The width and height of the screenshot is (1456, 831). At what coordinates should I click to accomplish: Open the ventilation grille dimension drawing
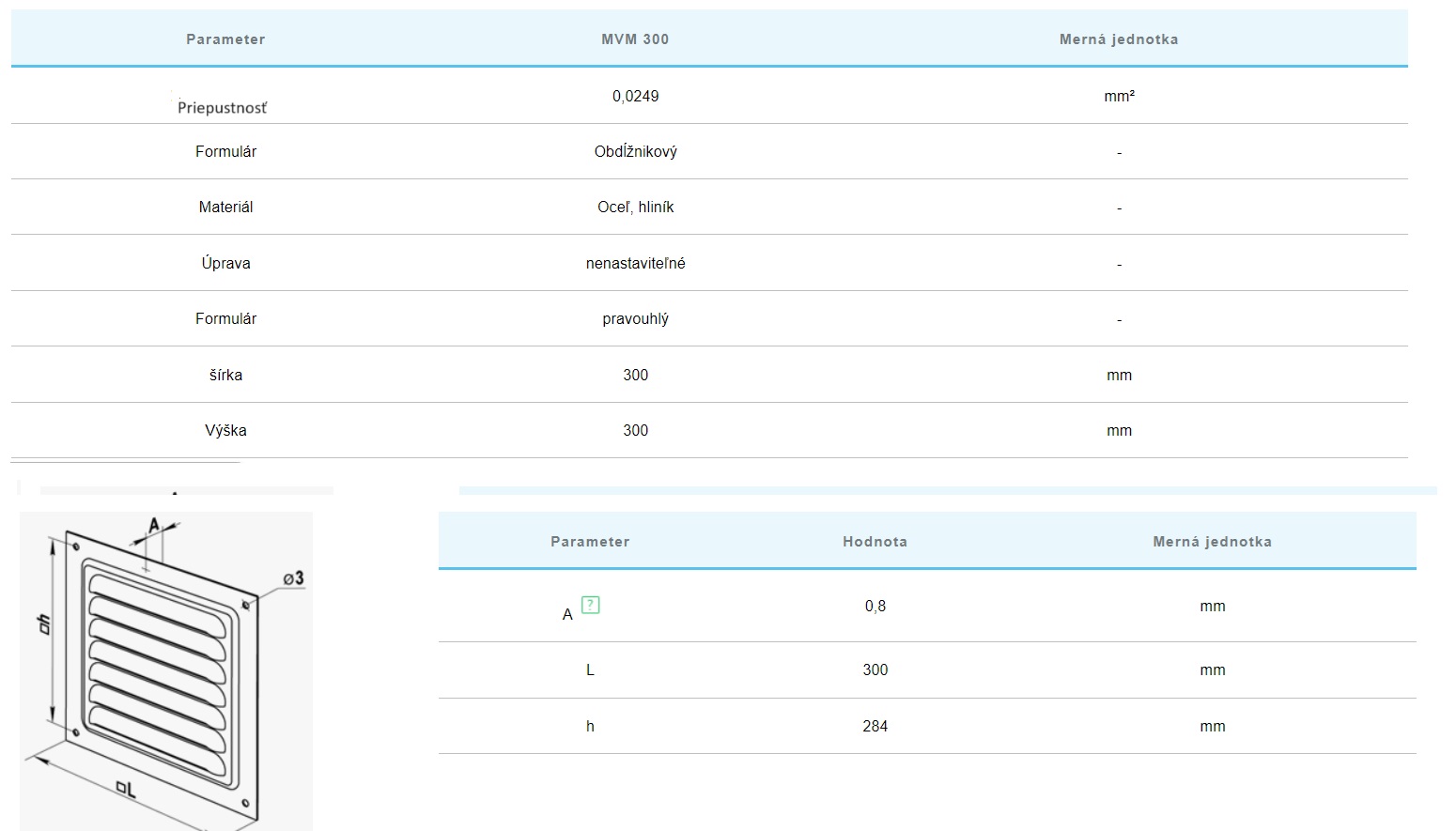coord(165,670)
